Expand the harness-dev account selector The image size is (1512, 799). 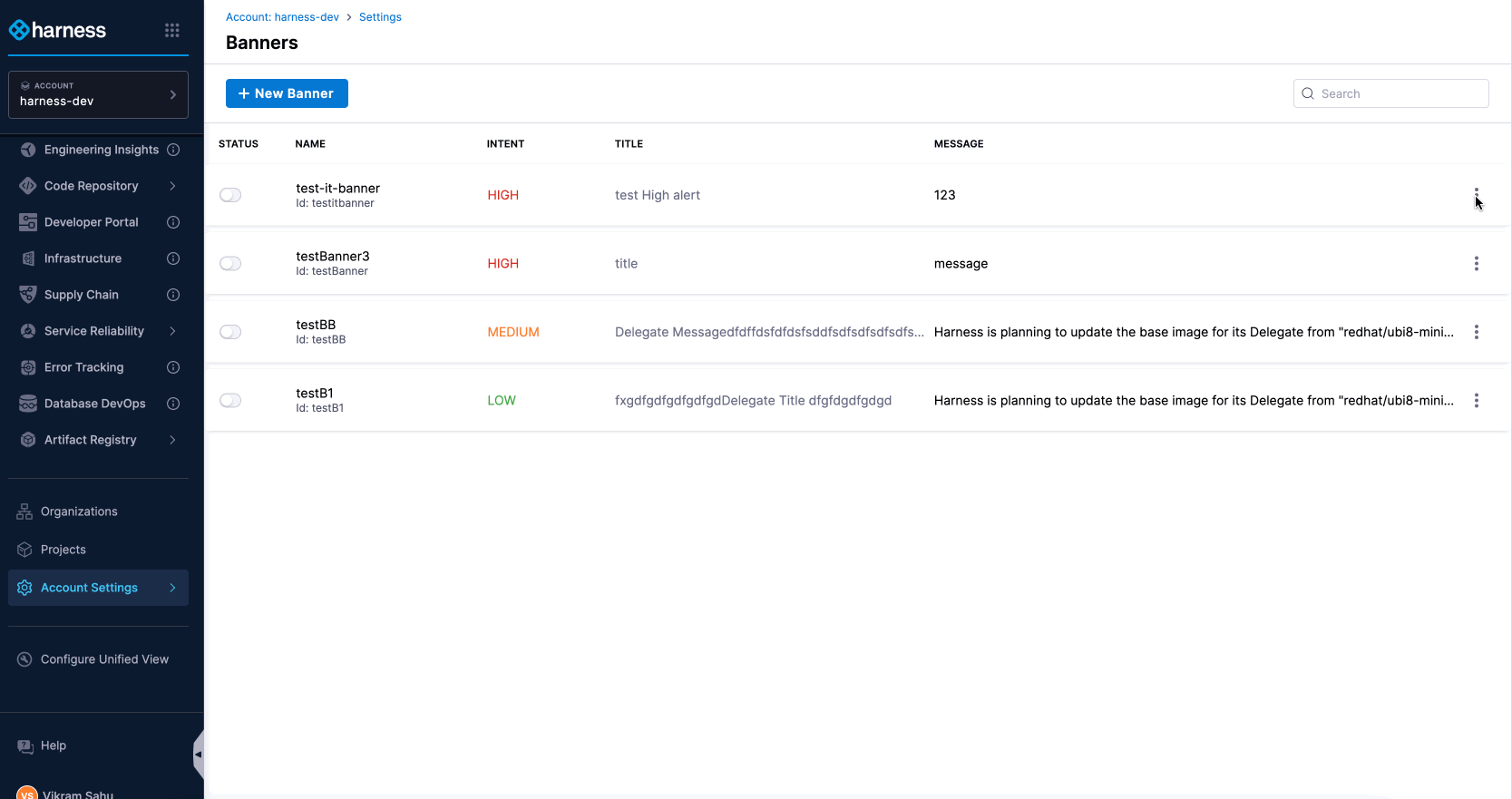(x=98, y=94)
